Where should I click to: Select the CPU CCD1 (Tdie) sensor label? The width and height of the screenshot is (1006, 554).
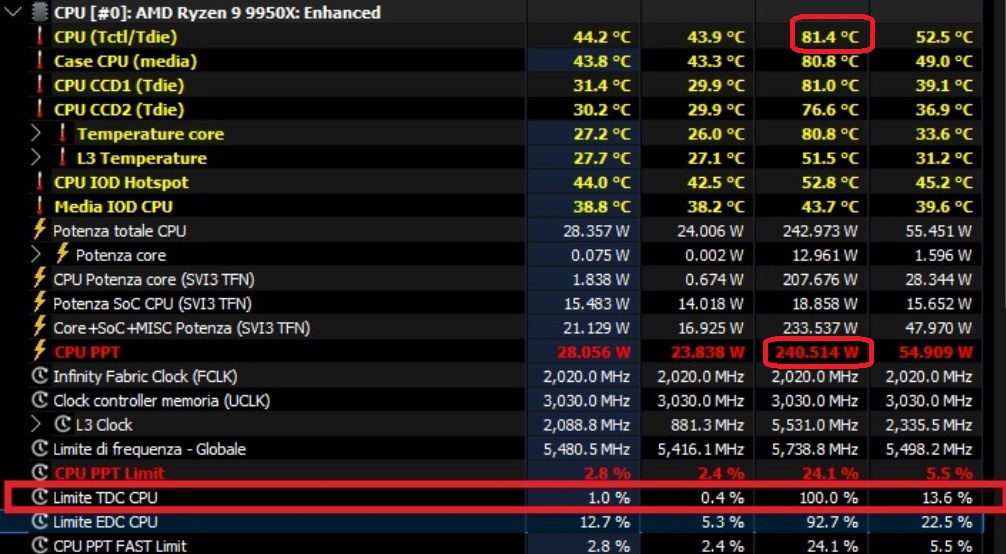pos(119,85)
